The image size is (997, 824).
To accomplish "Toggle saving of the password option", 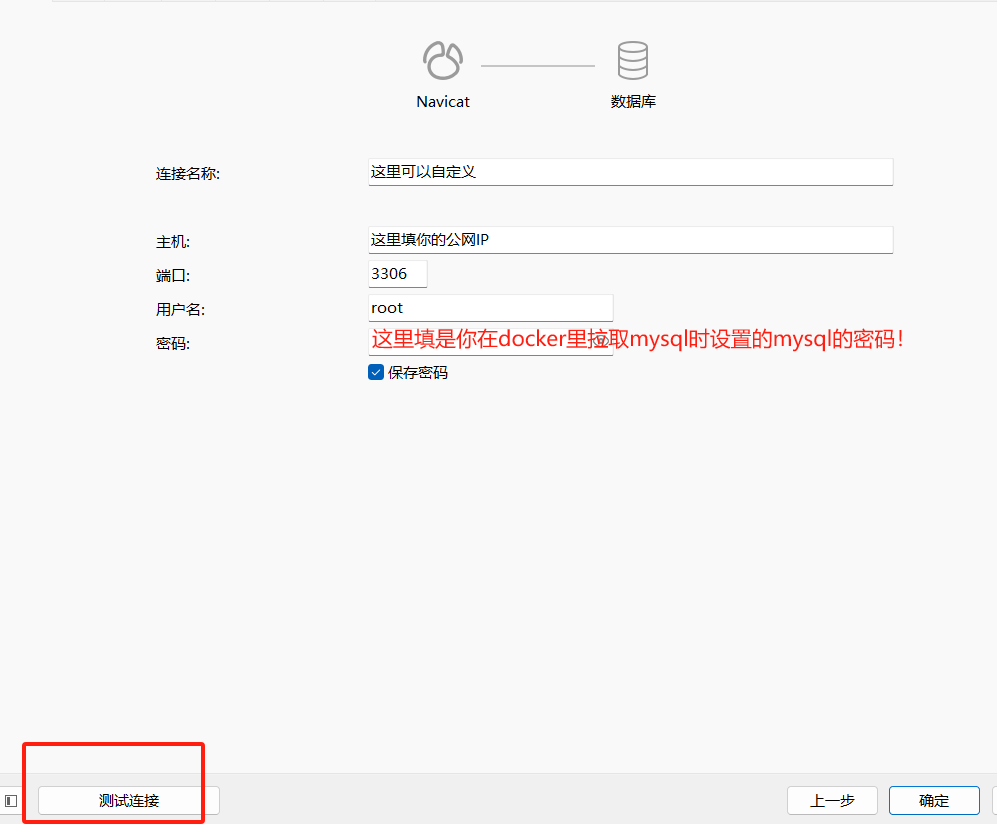I will pyautogui.click(x=375, y=371).
